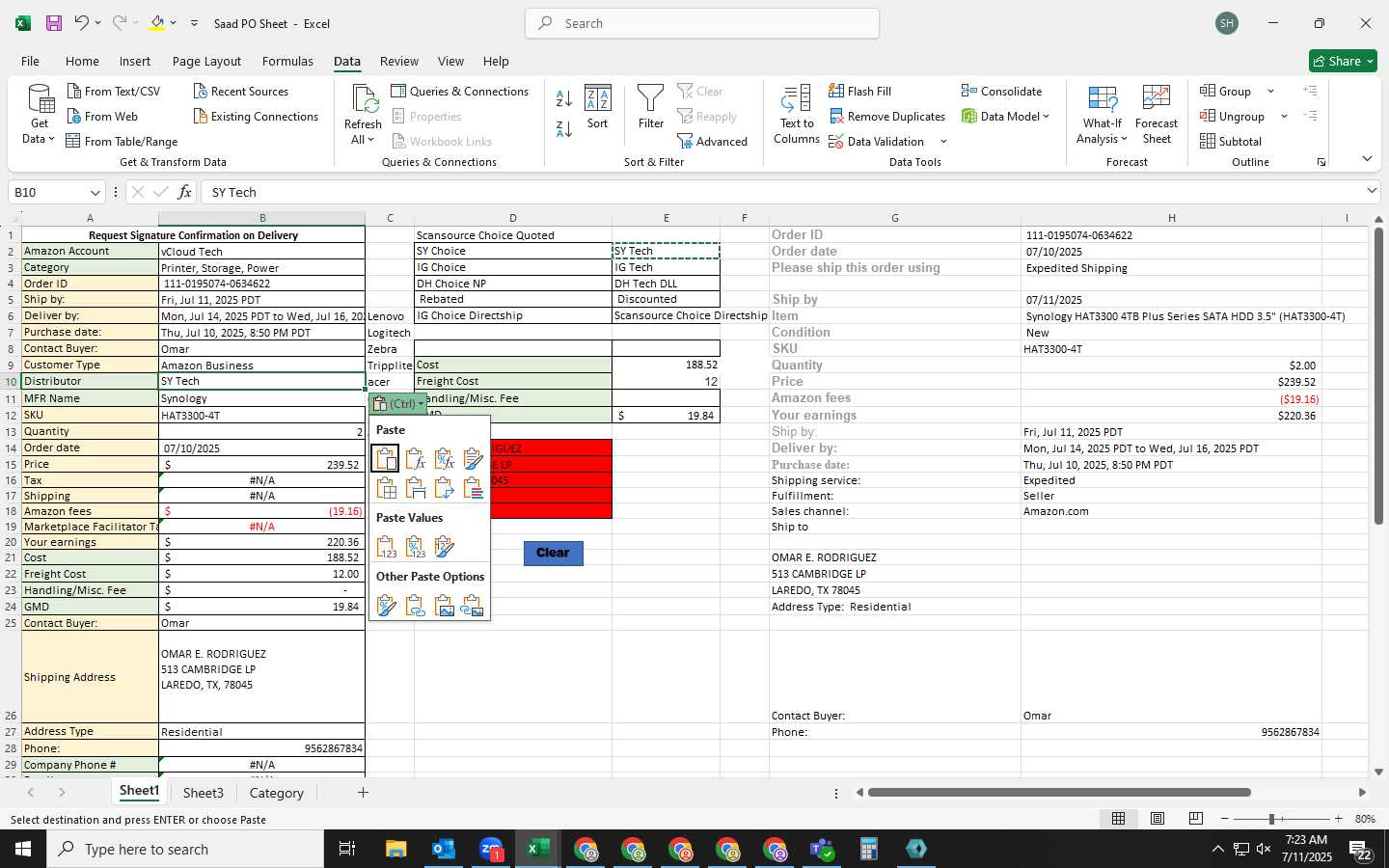Image resolution: width=1389 pixels, height=868 pixels.
Task: Adjust the zoom slider handle
Action: click(x=1271, y=819)
